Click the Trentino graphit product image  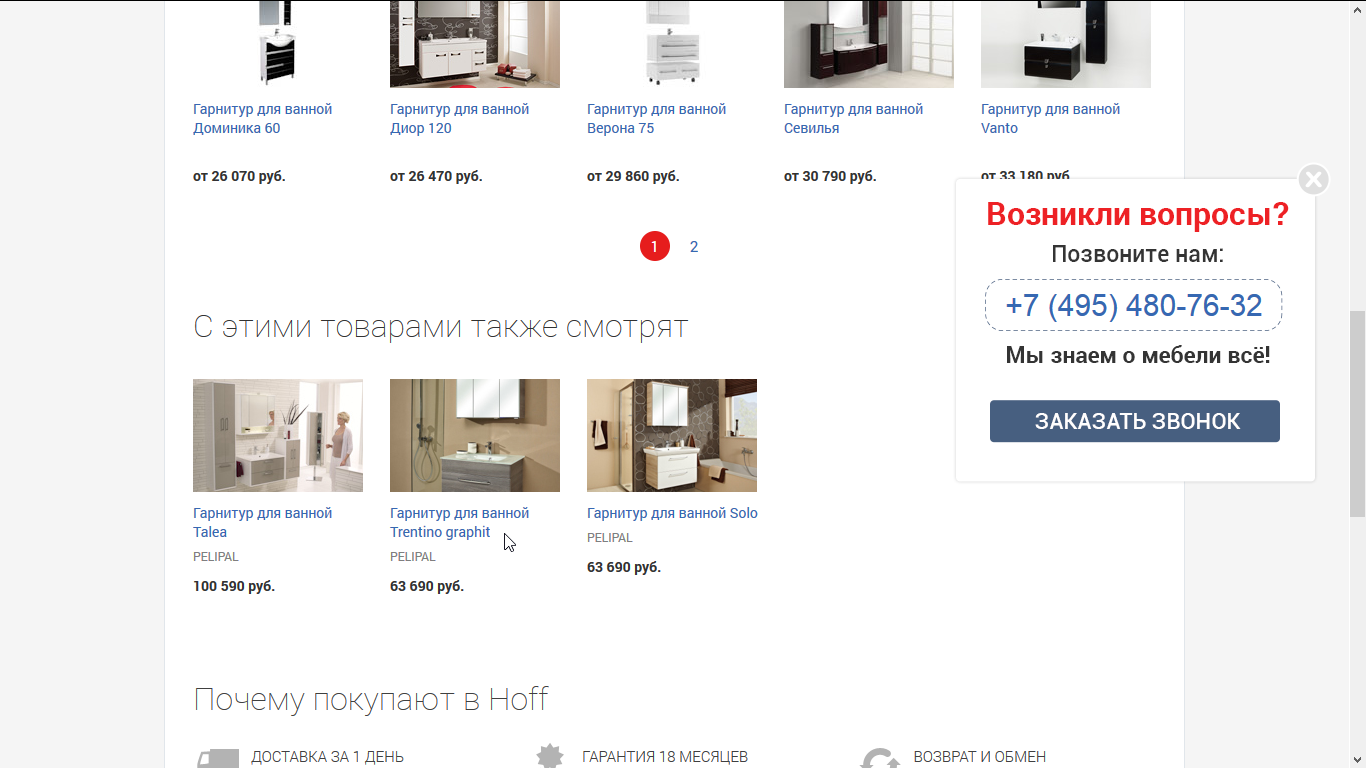pos(475,435)
